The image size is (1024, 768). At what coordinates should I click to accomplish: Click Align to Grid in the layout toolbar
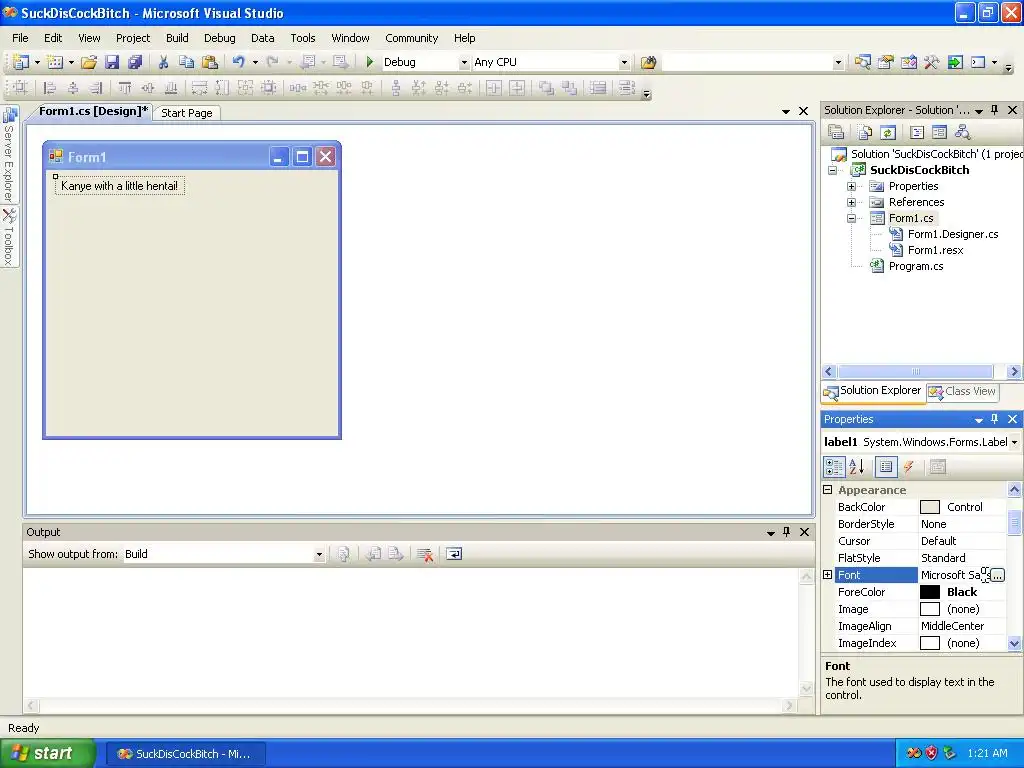point(20,88)
